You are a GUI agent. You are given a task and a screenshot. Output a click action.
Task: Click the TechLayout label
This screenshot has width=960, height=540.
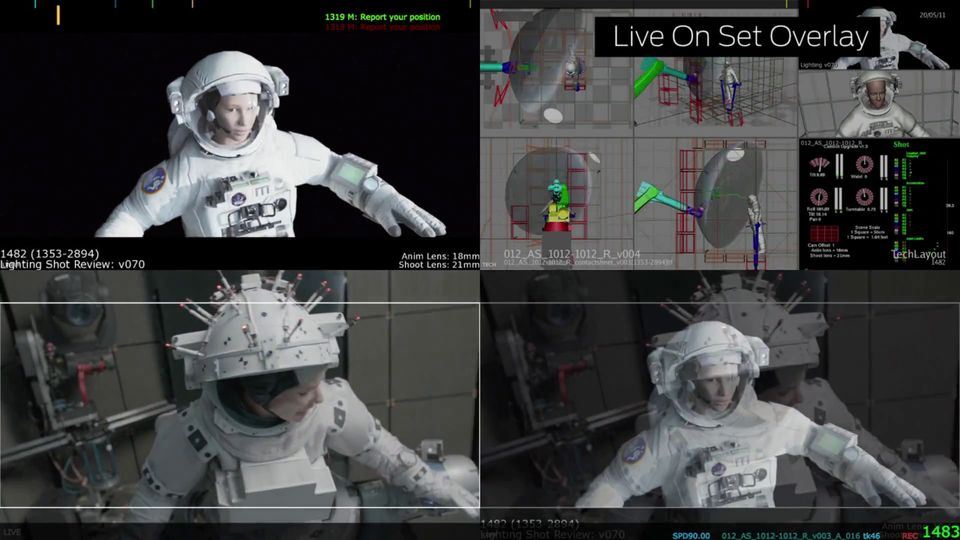pos(917,255)
